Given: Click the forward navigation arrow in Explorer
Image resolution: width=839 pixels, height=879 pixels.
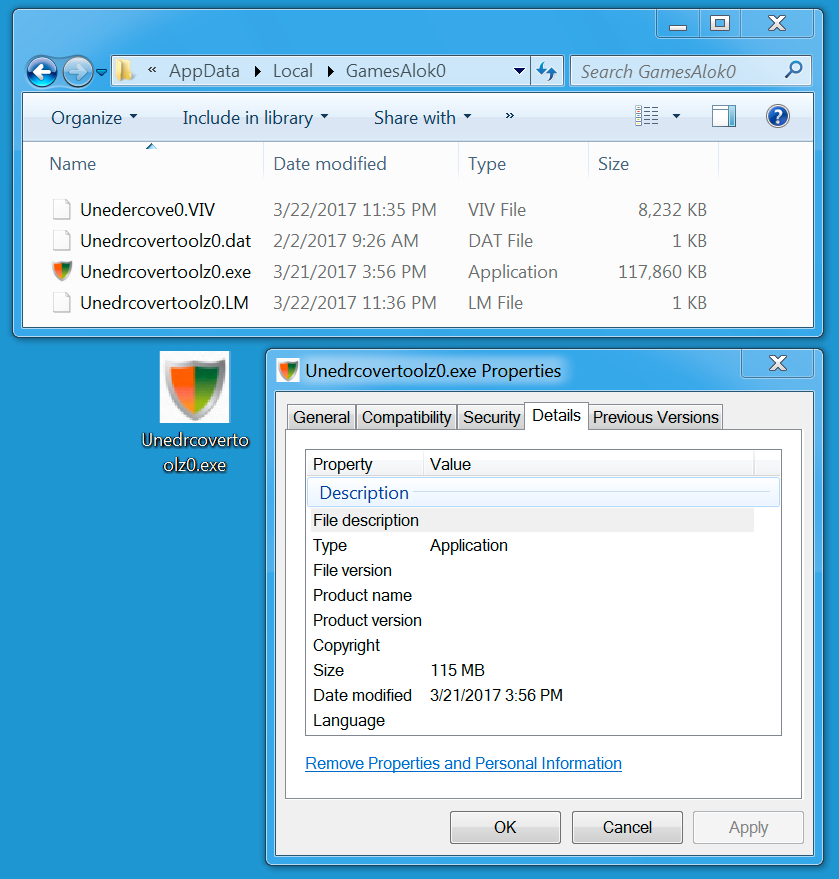Looking at the screenshot, I should (x=77, y=72).
